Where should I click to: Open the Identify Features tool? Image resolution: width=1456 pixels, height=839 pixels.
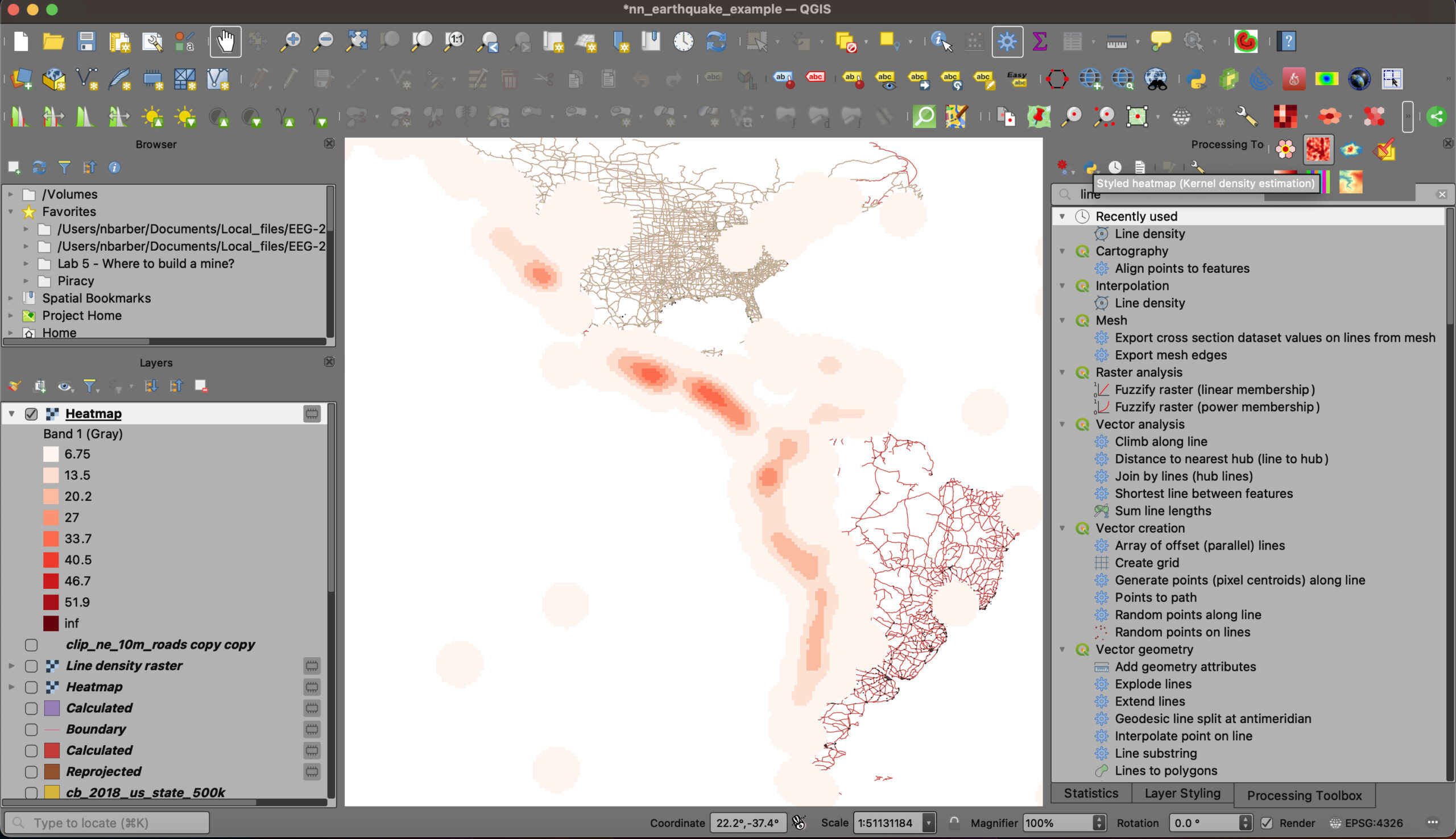pos(941,41)
